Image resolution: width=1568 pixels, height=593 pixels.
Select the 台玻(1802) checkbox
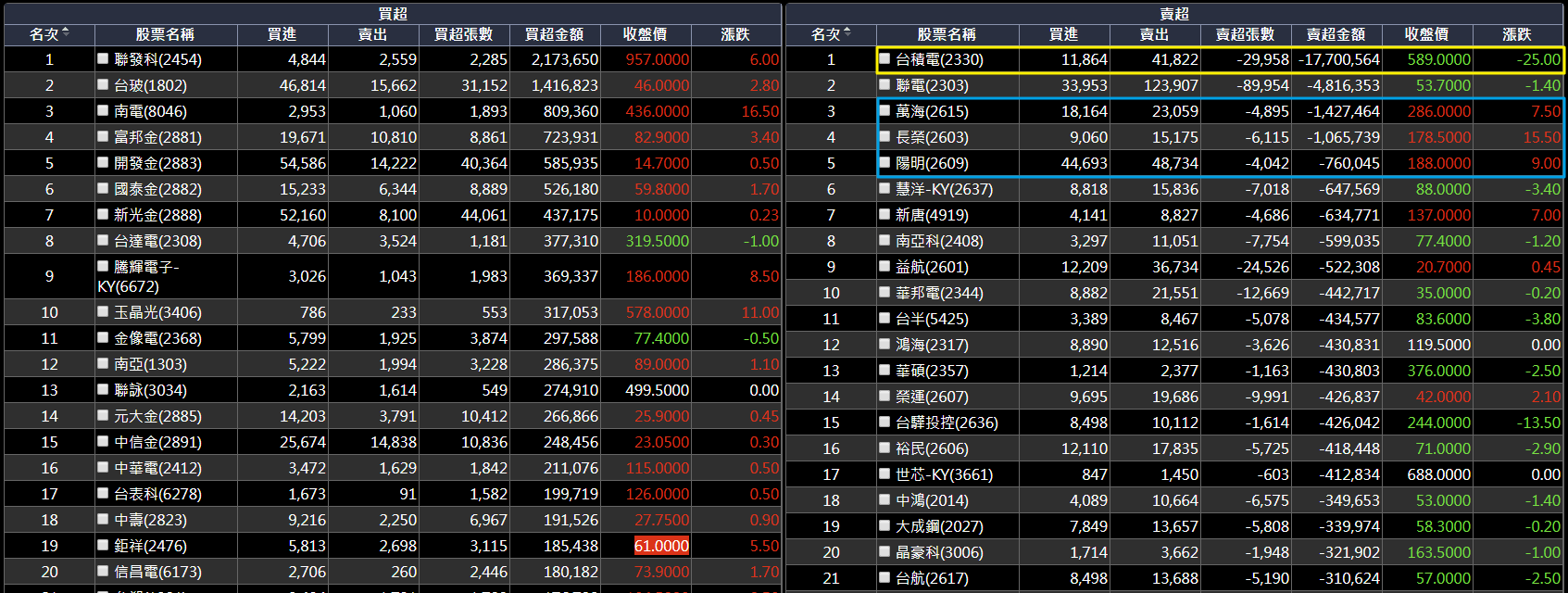click(x=103, y=84)
